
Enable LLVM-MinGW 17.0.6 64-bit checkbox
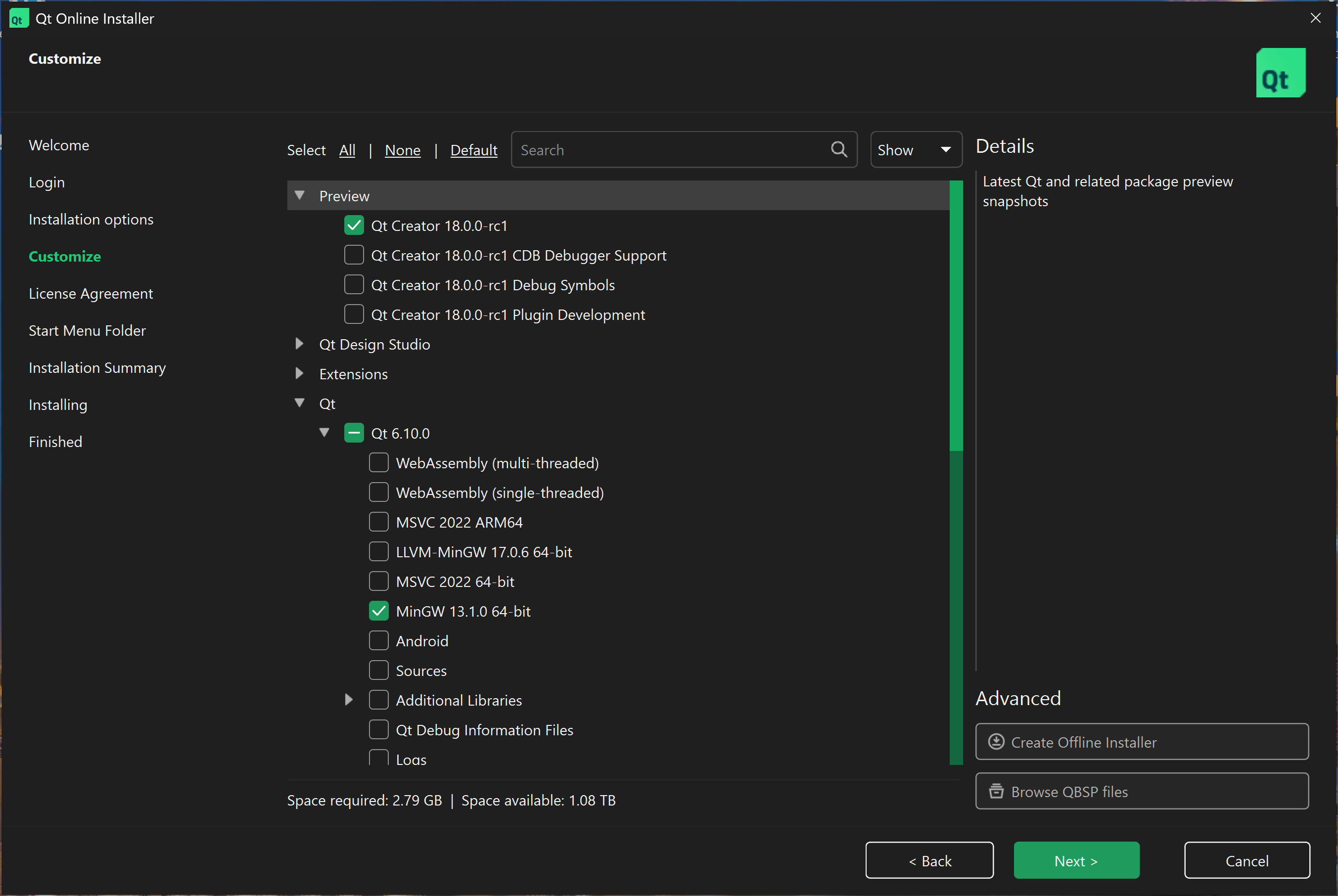point(379,552)
